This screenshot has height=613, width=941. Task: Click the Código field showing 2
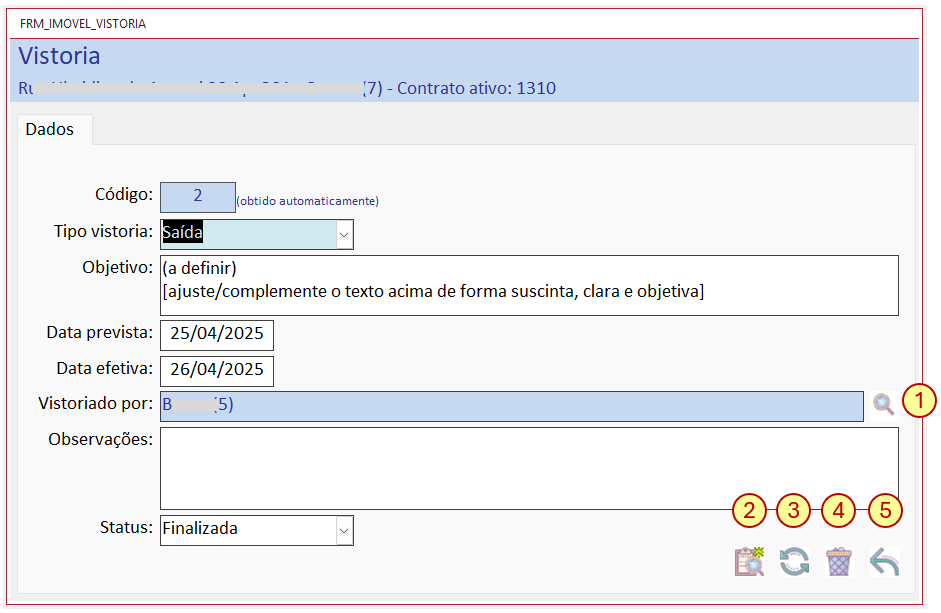tap(197, 197)
